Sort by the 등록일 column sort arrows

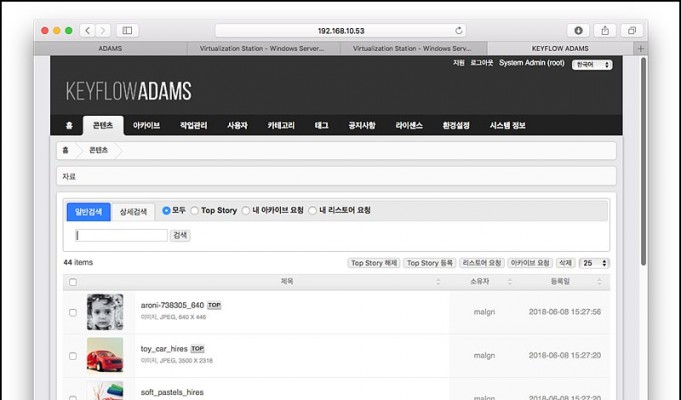tap(600, 282)
